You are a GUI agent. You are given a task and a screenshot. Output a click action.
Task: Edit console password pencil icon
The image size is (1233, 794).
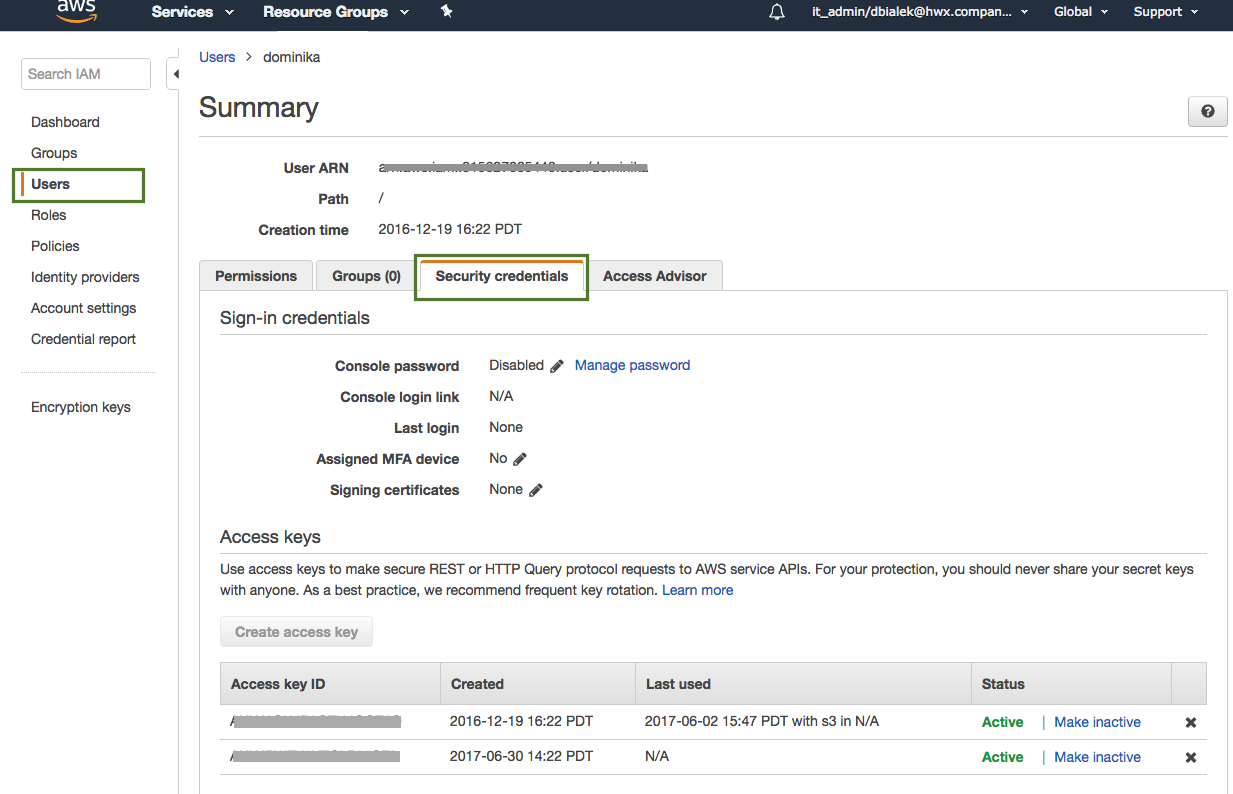click(557, 366)
